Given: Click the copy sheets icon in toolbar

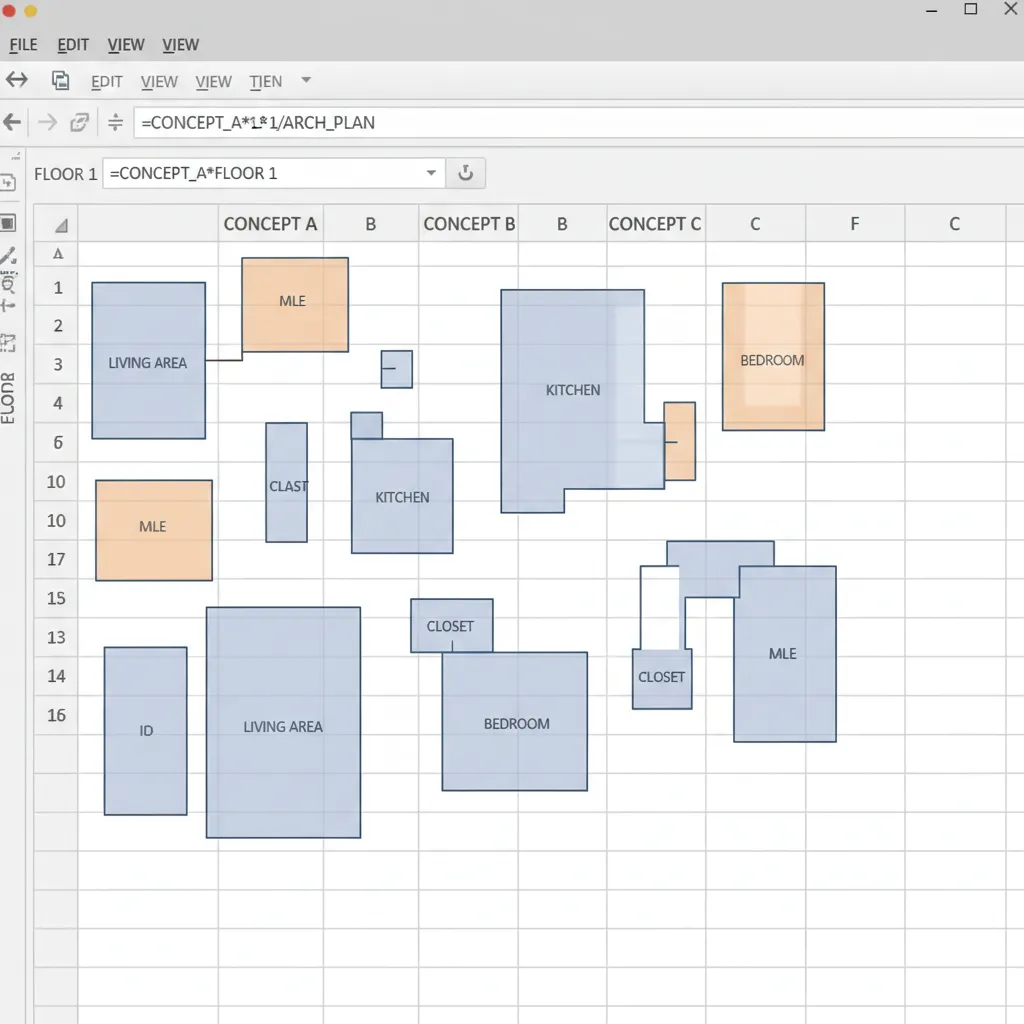Looking at the screenshot, I should [x=61, y=80].
